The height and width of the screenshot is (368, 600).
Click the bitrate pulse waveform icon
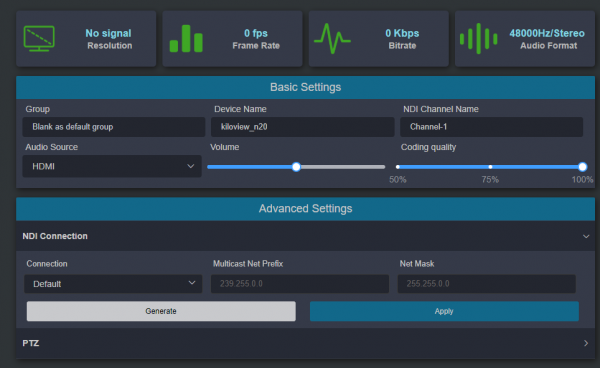point(332,38)
